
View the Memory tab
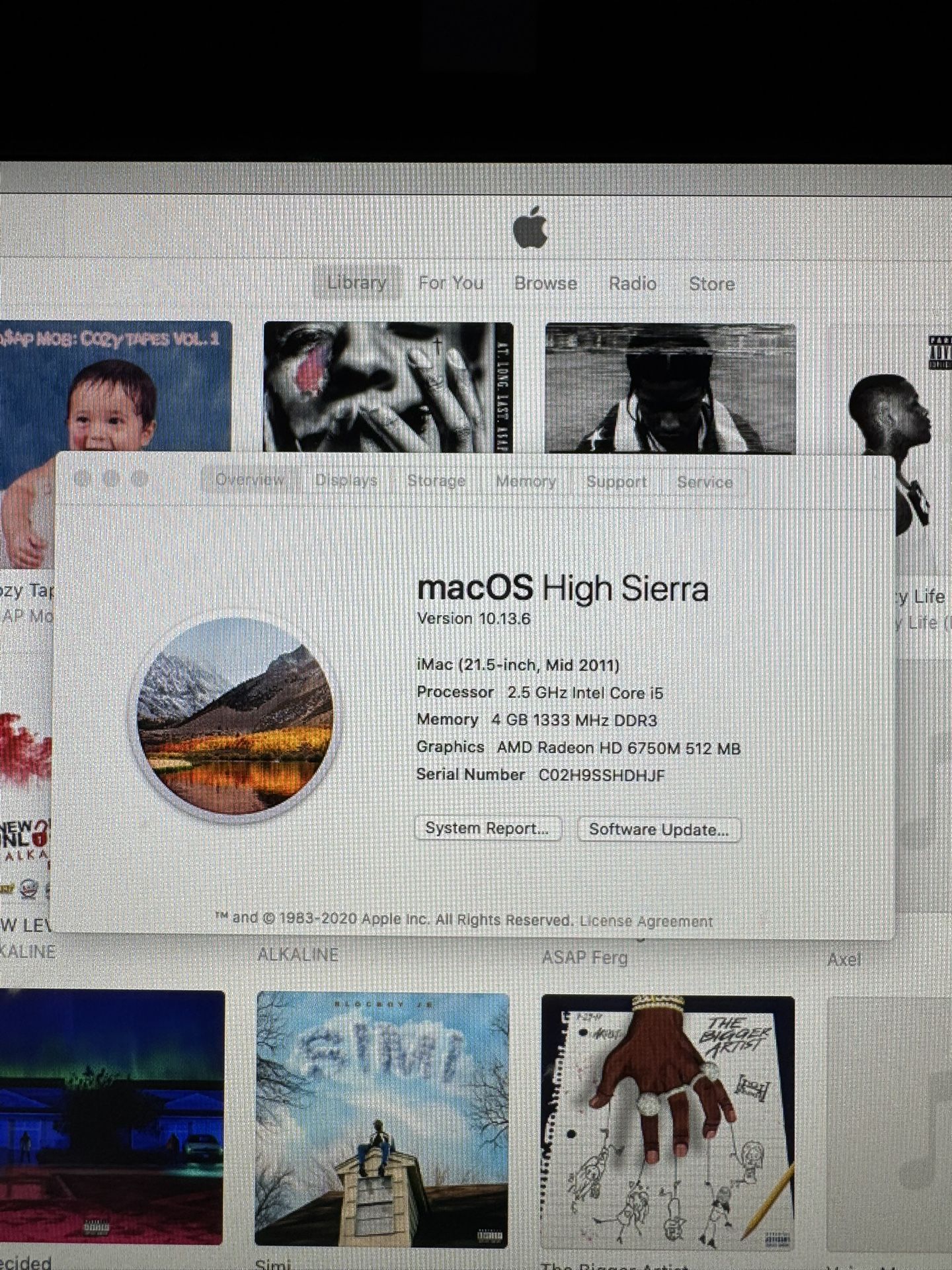pos(526,482)
